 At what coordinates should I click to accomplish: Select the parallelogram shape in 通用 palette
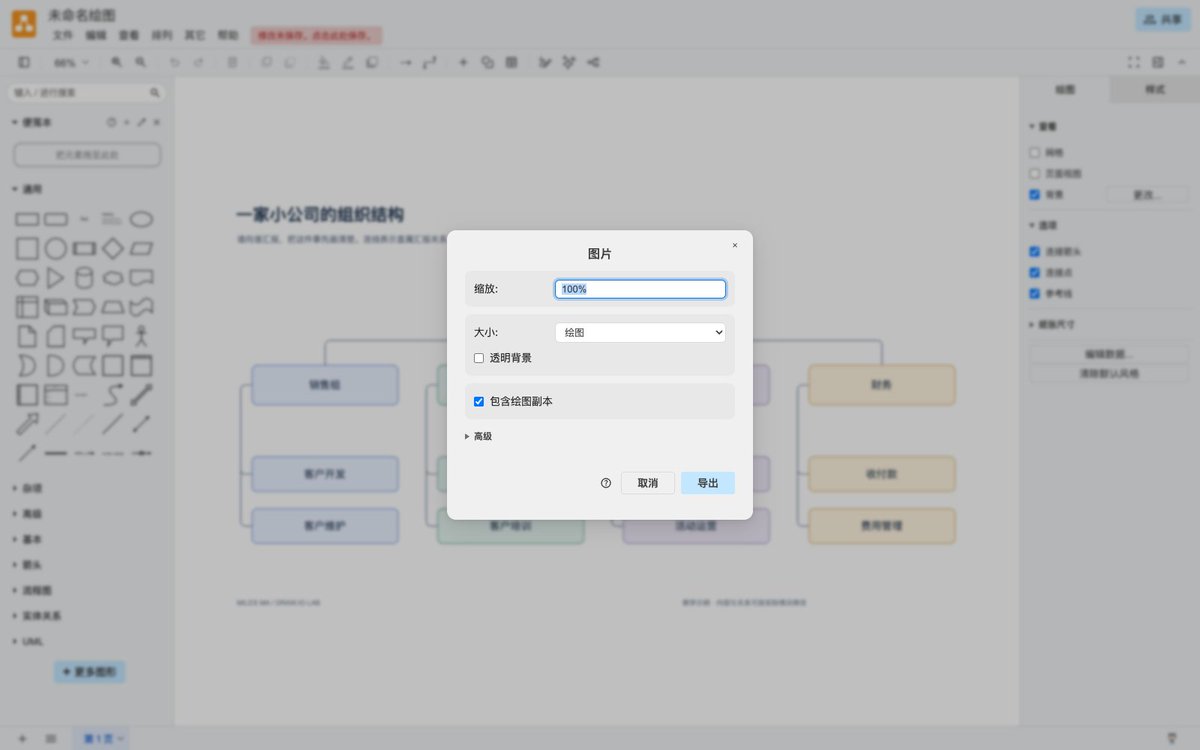pyautogui.click(x=142, y=248)
